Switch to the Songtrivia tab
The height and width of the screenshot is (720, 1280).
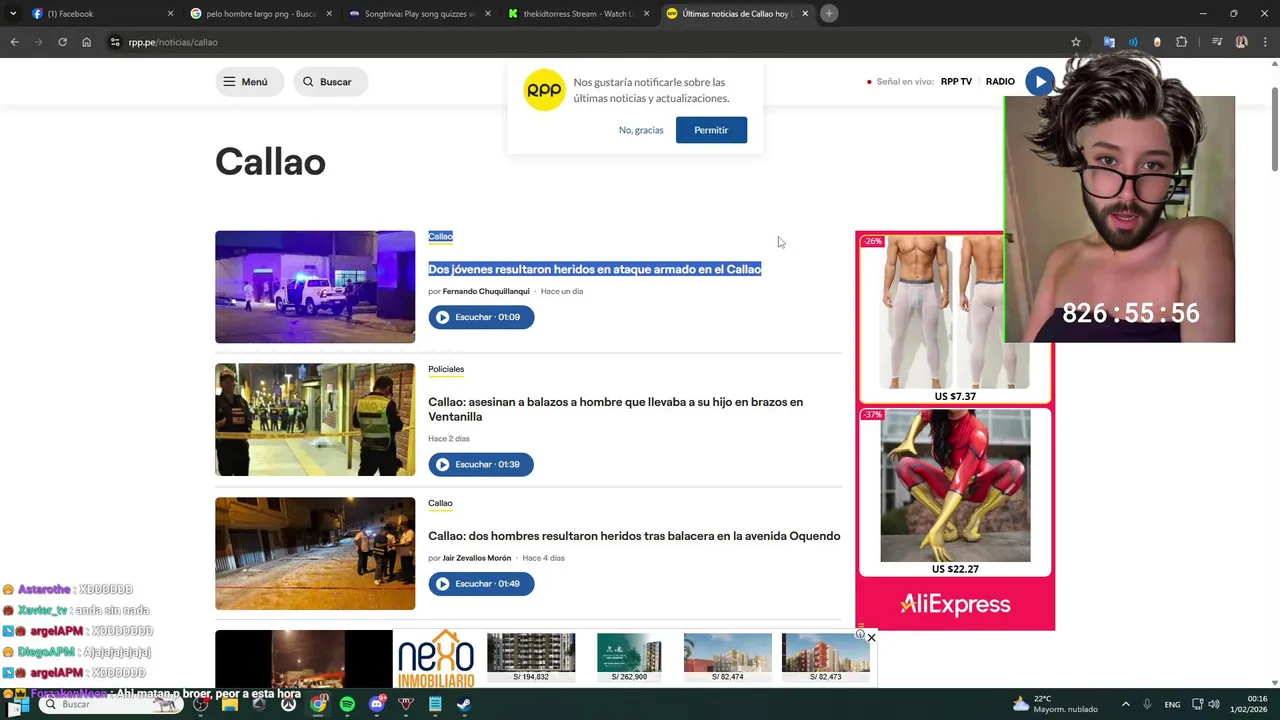[x=420, y=14]
